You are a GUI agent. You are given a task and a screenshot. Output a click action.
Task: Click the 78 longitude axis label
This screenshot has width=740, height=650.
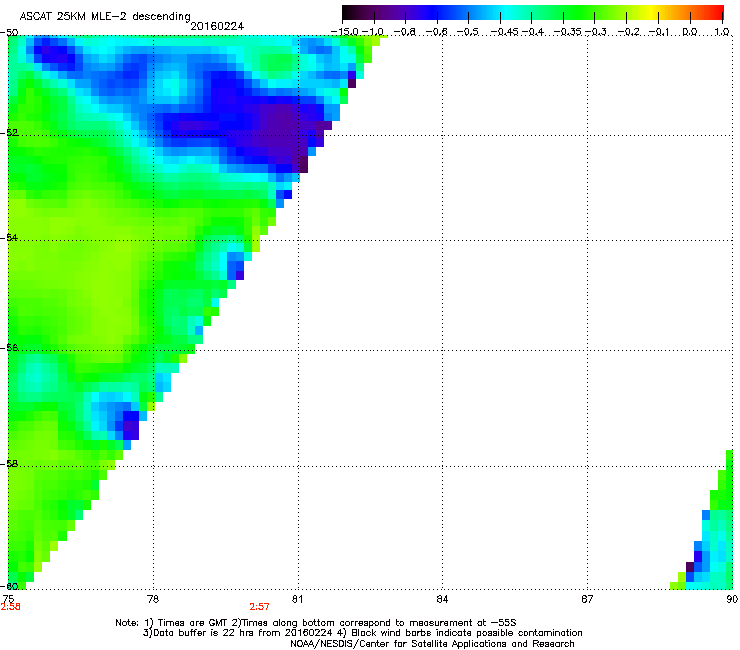click(x=153, y=599)
